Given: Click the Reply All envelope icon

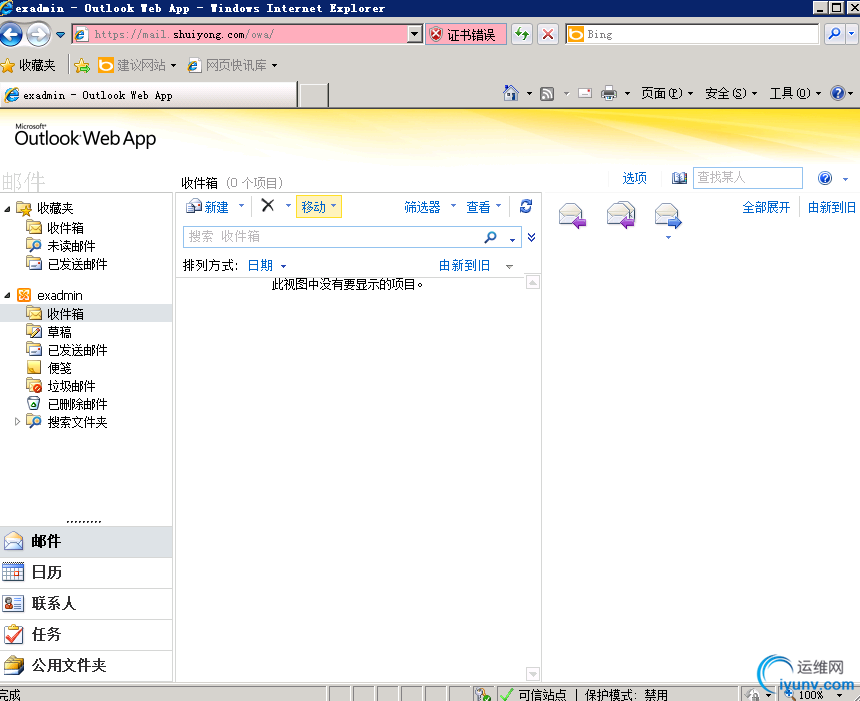Looking at the screenshot, I should click(621, 214).
